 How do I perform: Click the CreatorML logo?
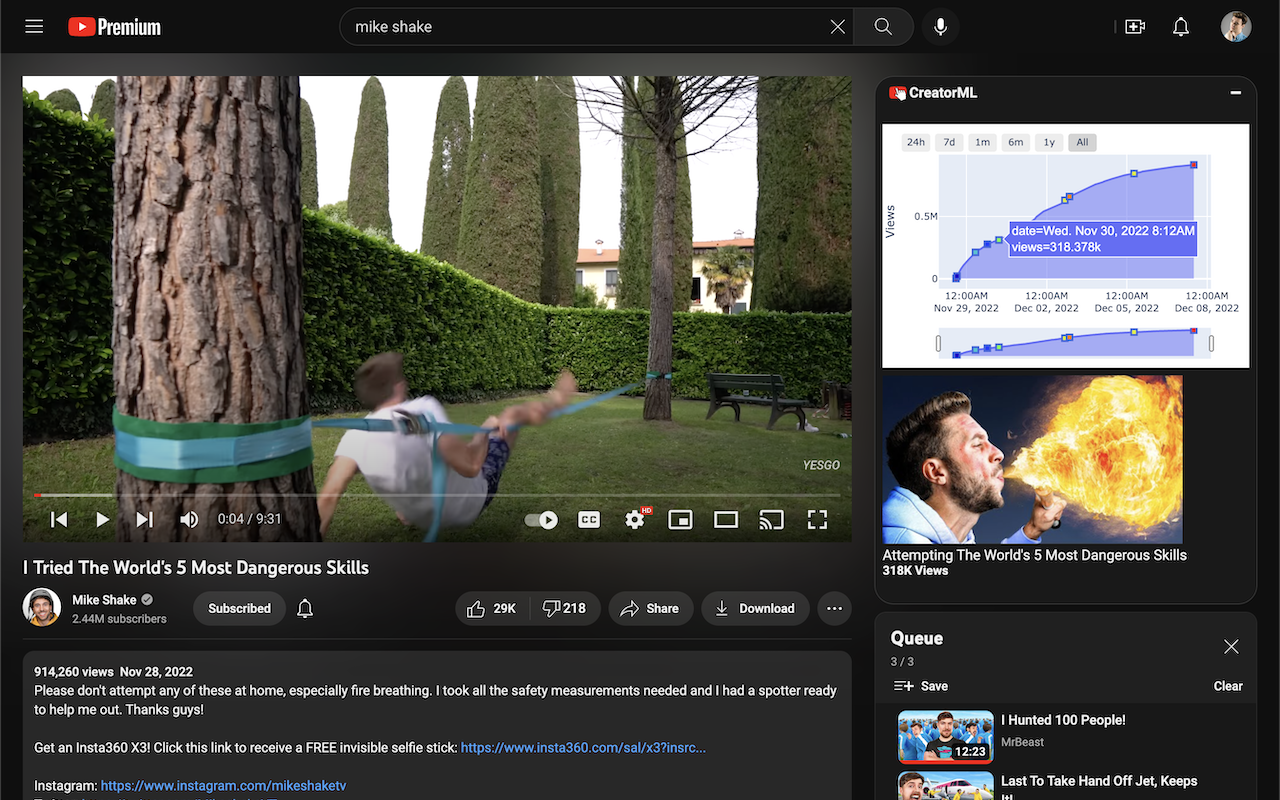(x=933, y=93)
